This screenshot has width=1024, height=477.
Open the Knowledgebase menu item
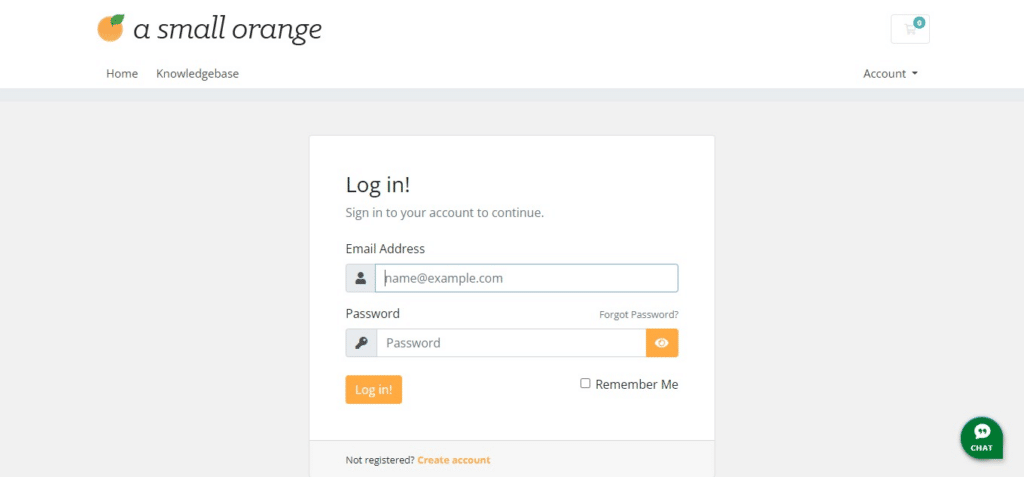click(x=197, y=74)
